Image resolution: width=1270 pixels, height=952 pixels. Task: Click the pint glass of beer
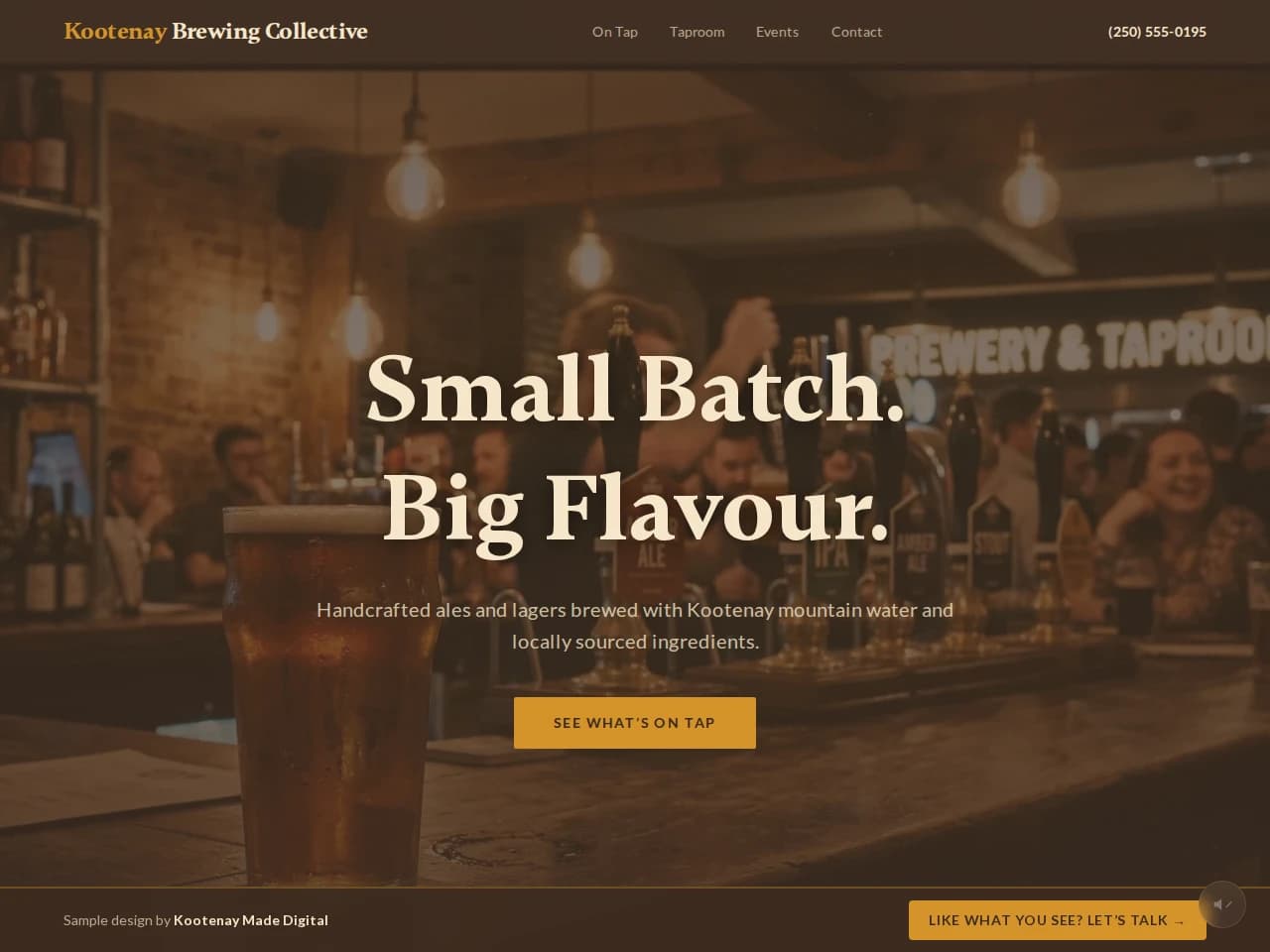click(328, 694)
